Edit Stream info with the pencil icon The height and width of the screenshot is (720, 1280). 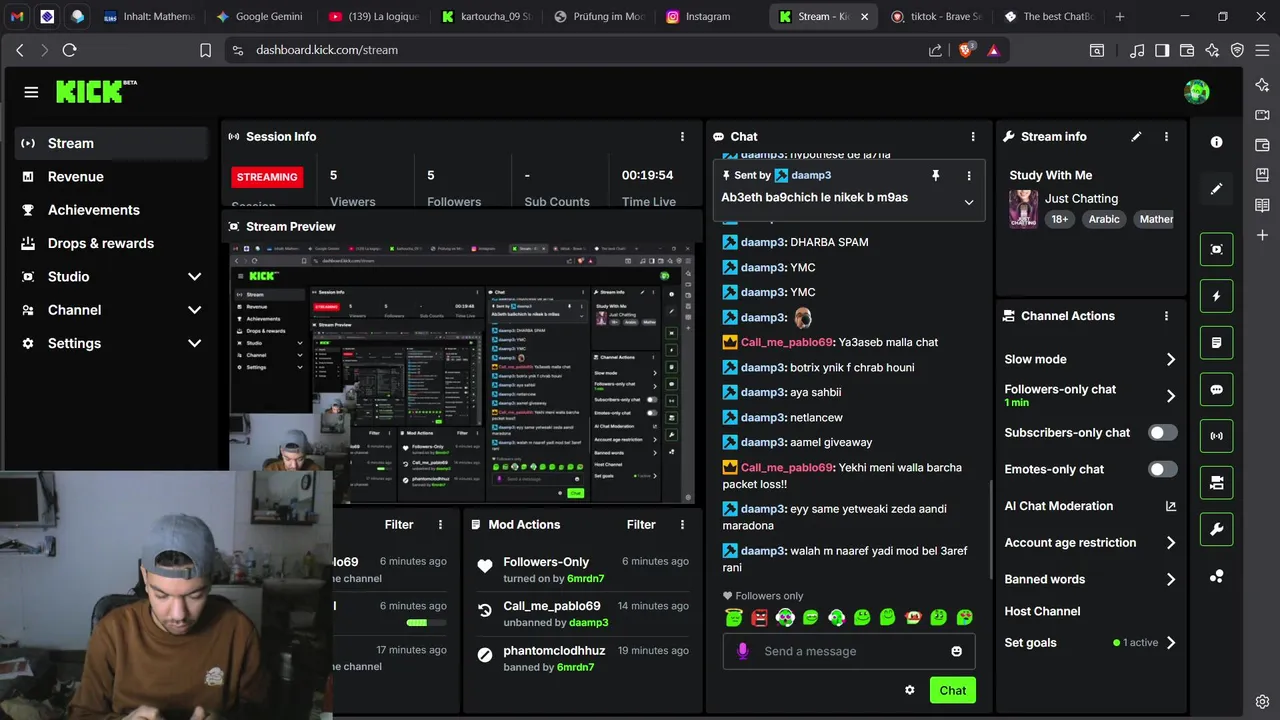1136,137
